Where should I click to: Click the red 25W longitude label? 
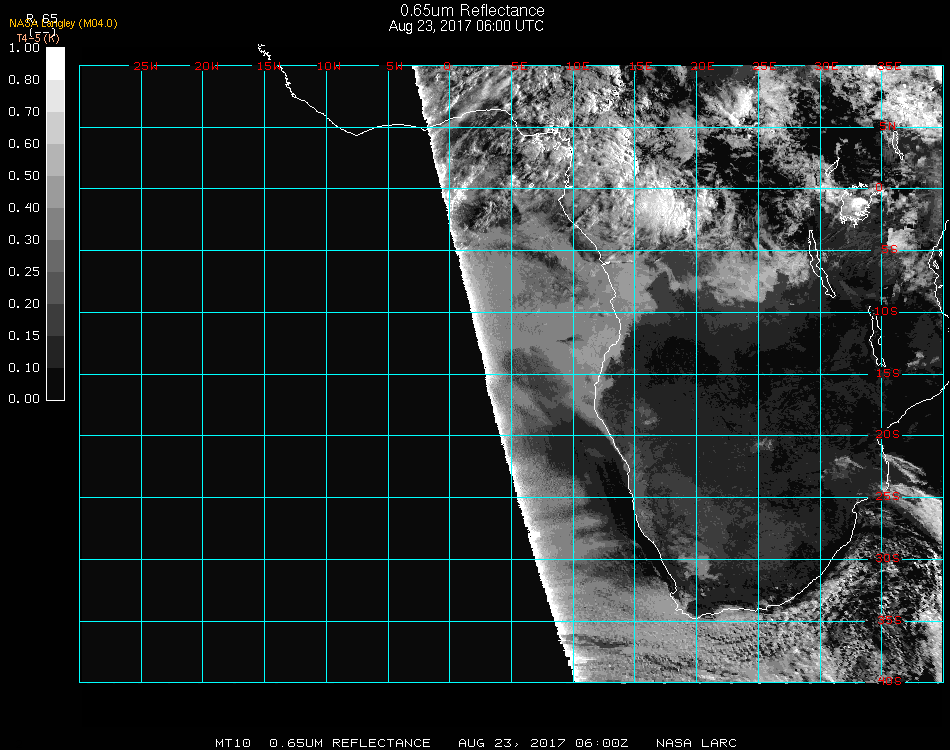[x=146, y=66]
